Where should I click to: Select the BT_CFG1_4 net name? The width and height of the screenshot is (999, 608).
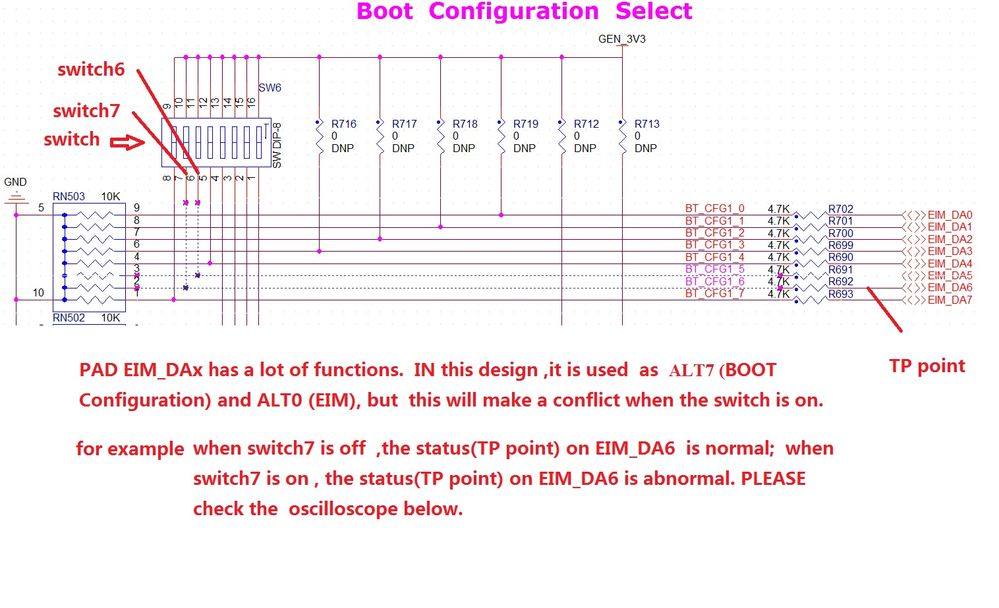pos(714,257)
